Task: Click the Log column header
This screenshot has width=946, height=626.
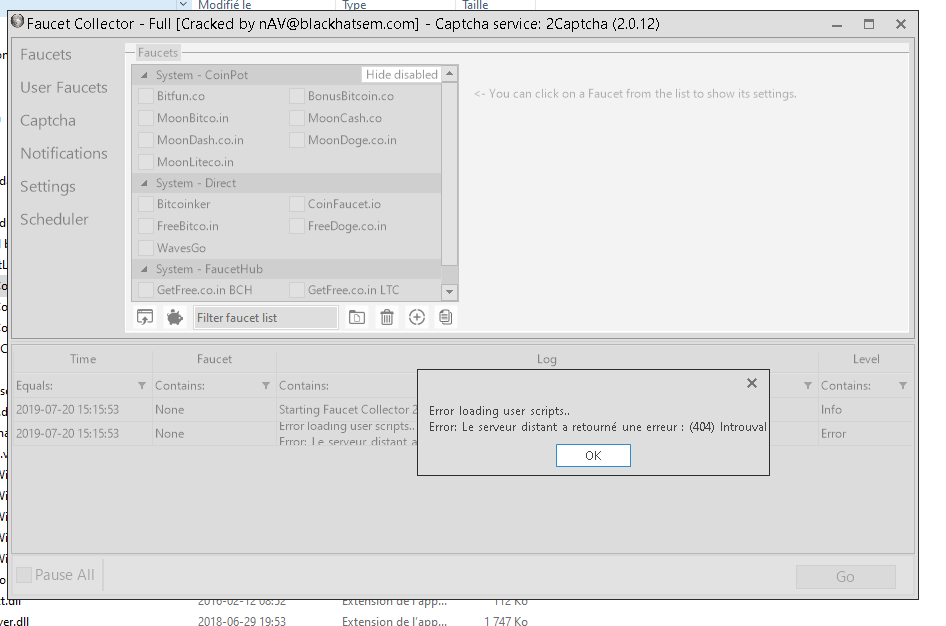Action: tap(547, 359)
